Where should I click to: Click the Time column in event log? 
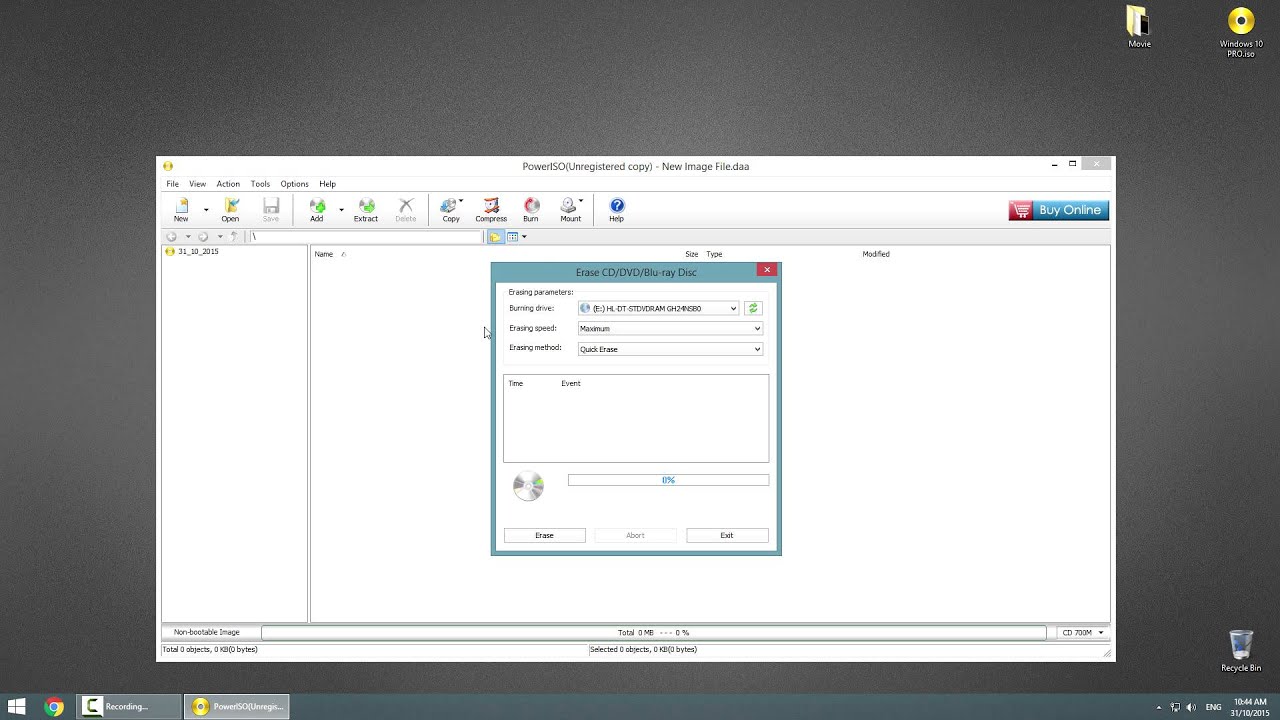pos(516,383)
